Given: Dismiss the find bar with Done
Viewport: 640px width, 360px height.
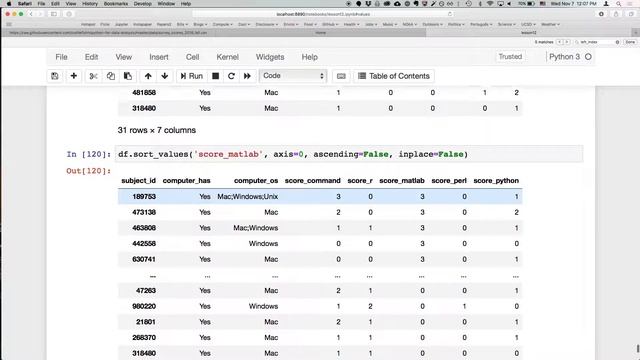Looking at the screenshot, I should (630, 42).
